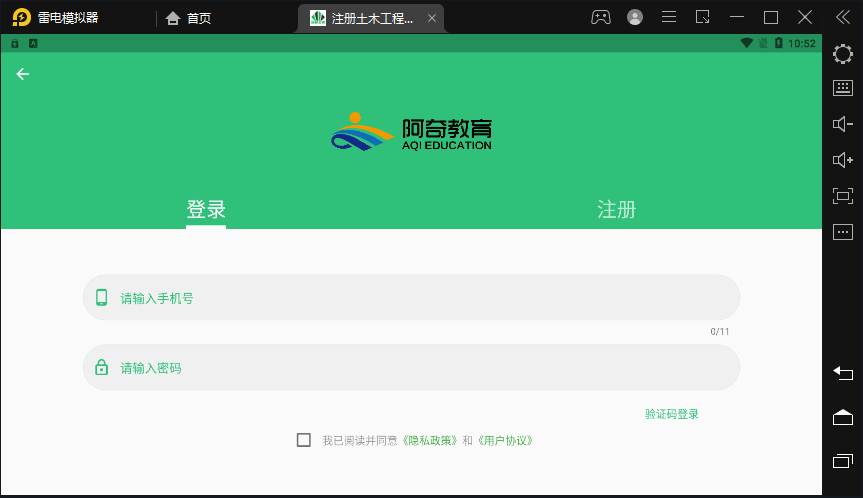Open emulator settings gear icon
This screenshot has height=498, width=863.
pyautogui.click(x=843, y=54)
